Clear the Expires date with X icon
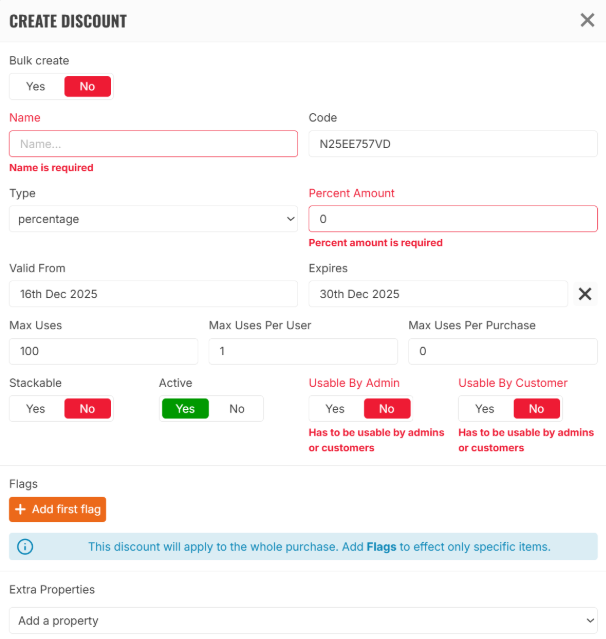The height and width of the screenshot is (639, 606). [x=586, y=294]
